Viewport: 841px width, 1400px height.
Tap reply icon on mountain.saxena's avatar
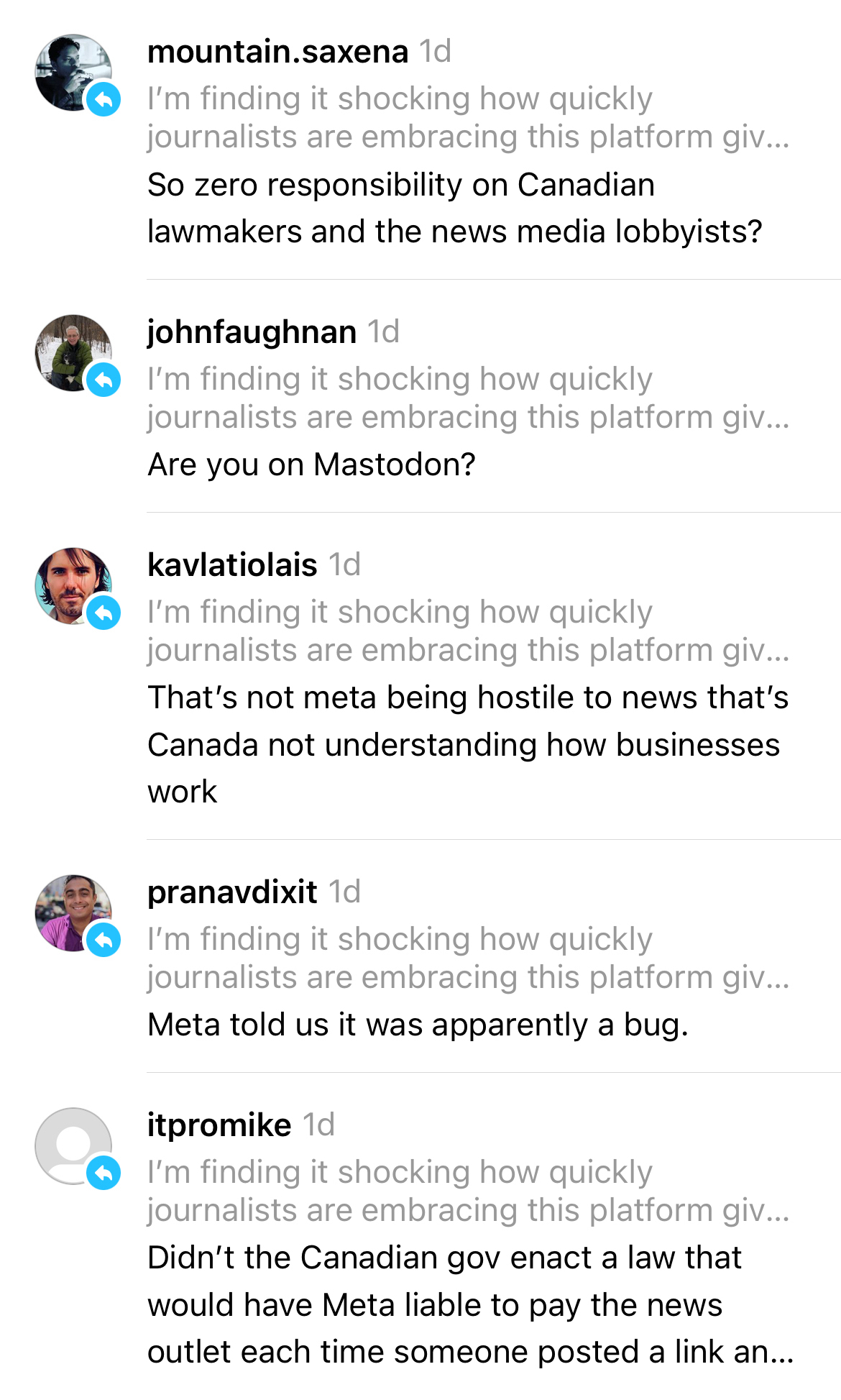click(104, 99)
